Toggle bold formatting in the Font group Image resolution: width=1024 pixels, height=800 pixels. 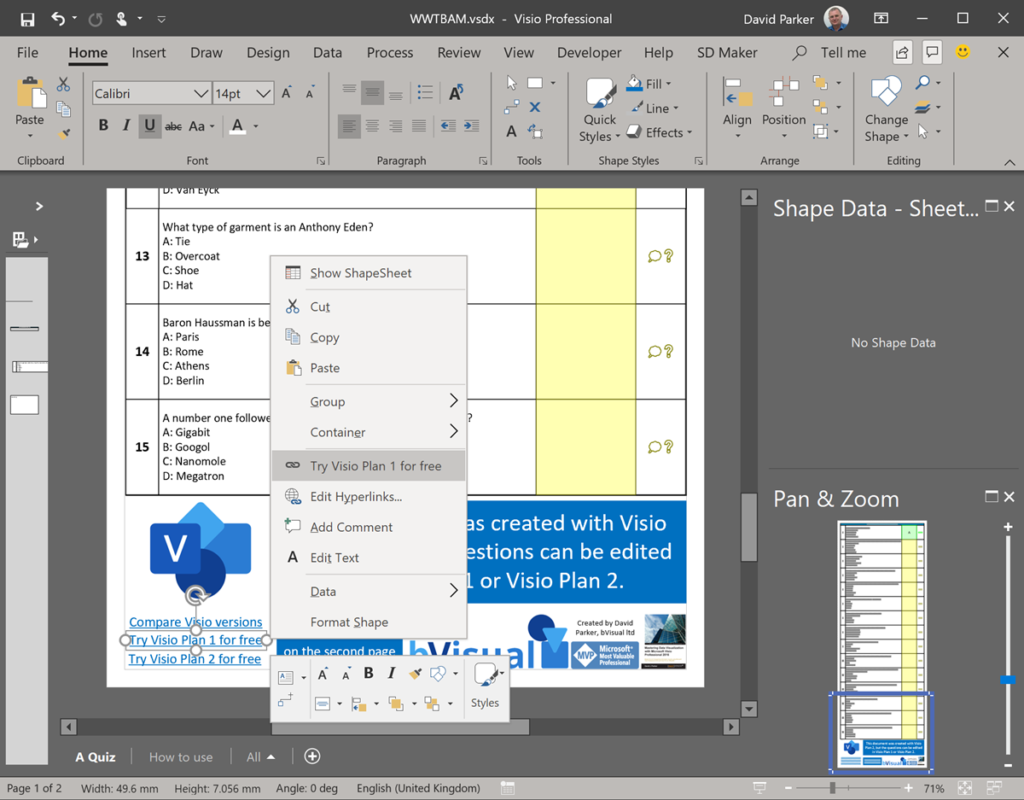pyautogui.click(x=103, y=125)
